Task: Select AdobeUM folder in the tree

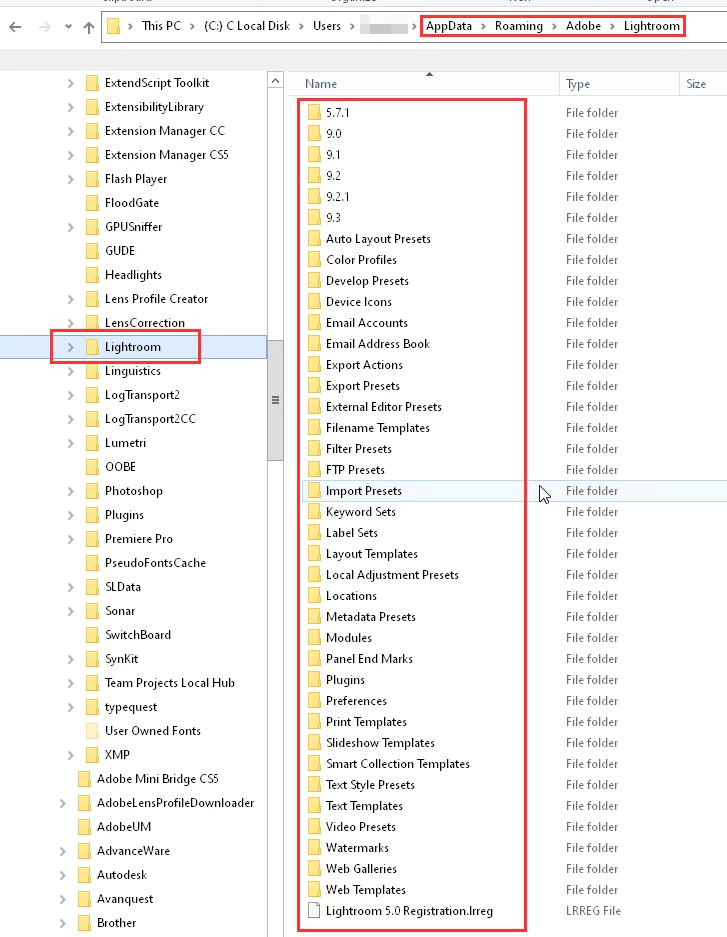Action: tap(124, 826)
